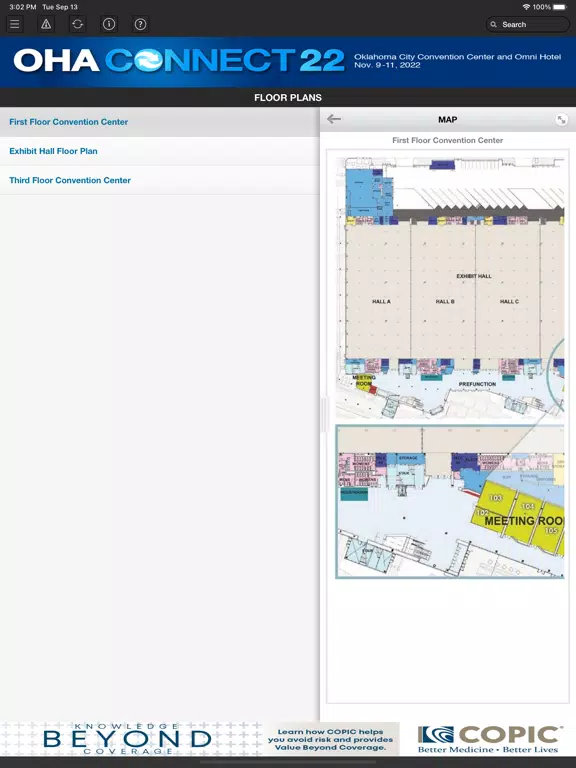The height and width of the screenshot is (768, 576).
Task: Click the FLOOR PLANS title bar
Action: (288, 97)
